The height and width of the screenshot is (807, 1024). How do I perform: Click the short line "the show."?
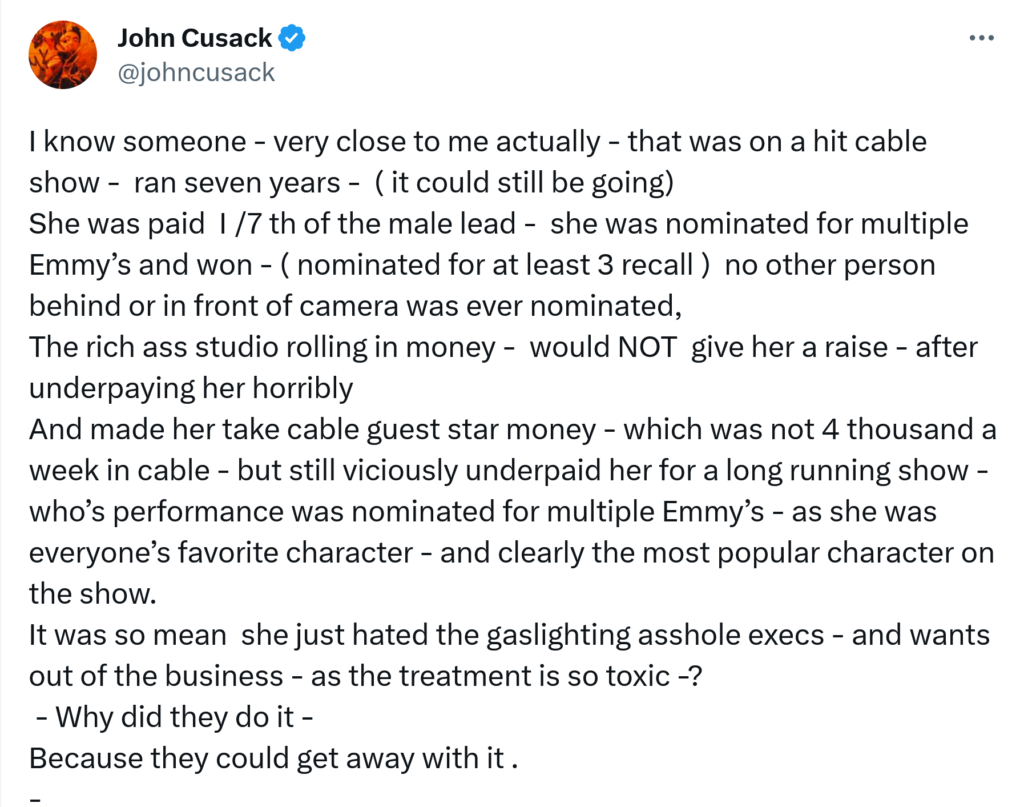pyautogui.click(x=93, y=593)
